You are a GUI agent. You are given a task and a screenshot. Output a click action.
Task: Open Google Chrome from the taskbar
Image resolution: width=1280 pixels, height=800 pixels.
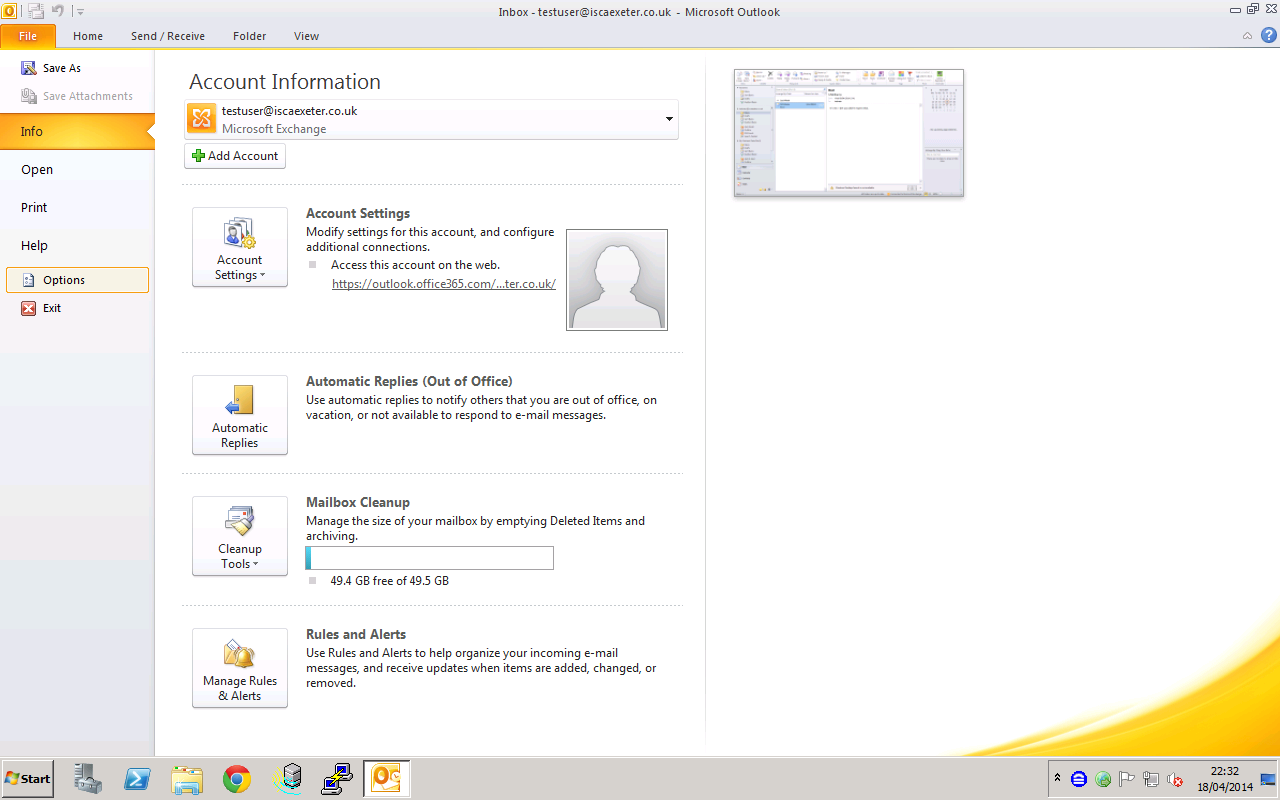[237, 778]
